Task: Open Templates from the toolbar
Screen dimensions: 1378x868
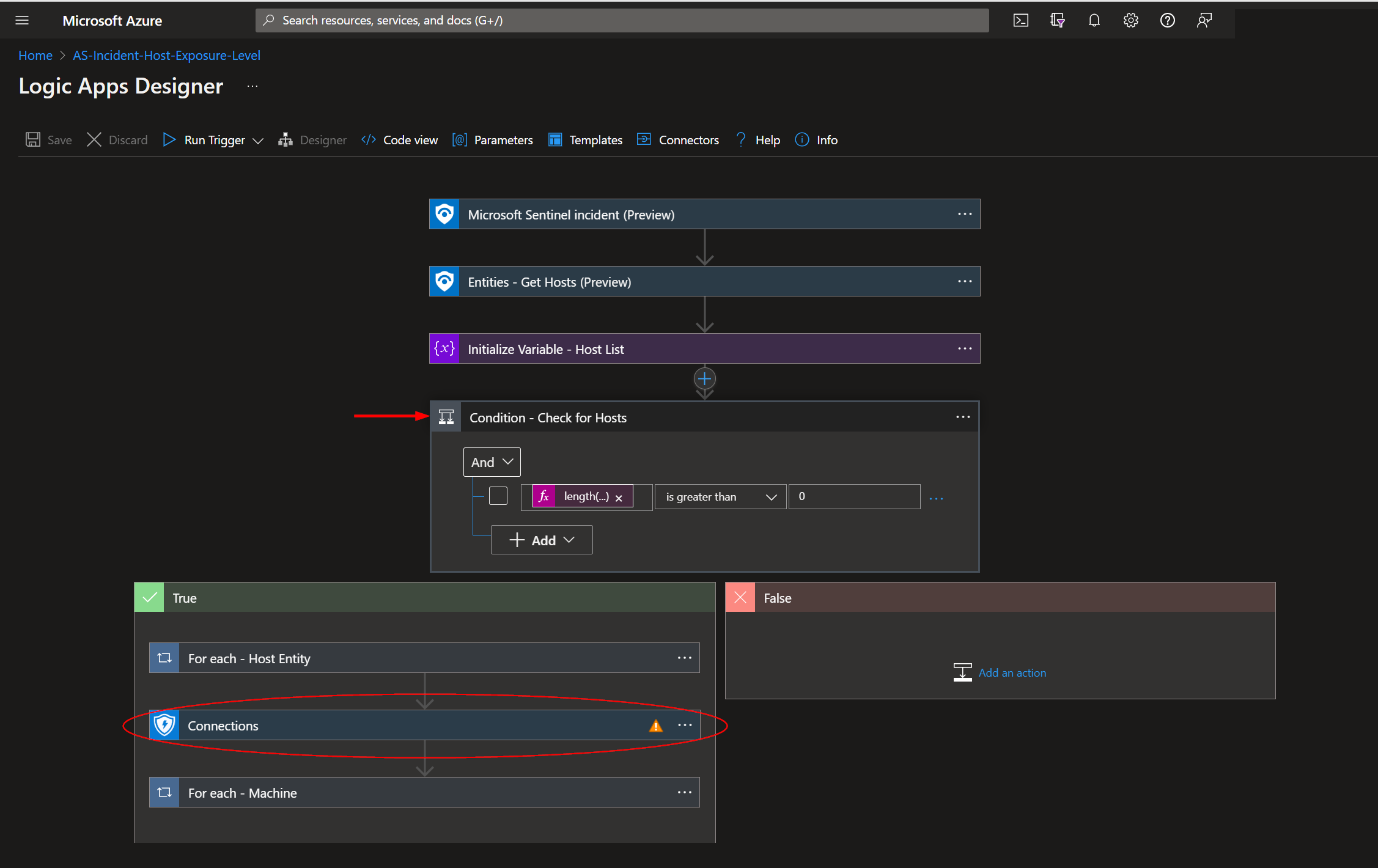Action: point(585,140)
